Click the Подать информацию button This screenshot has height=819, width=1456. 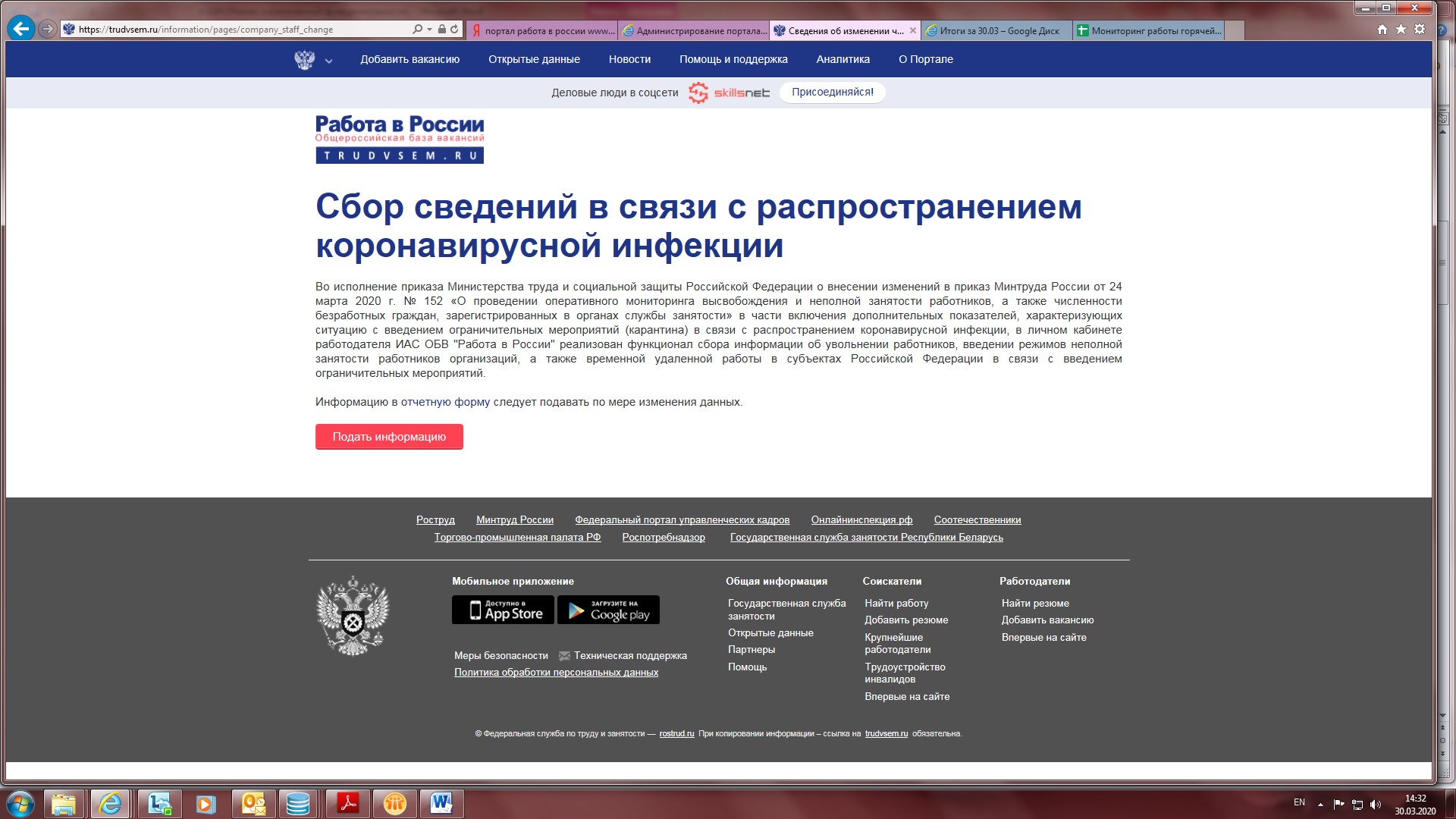point(389,437)
